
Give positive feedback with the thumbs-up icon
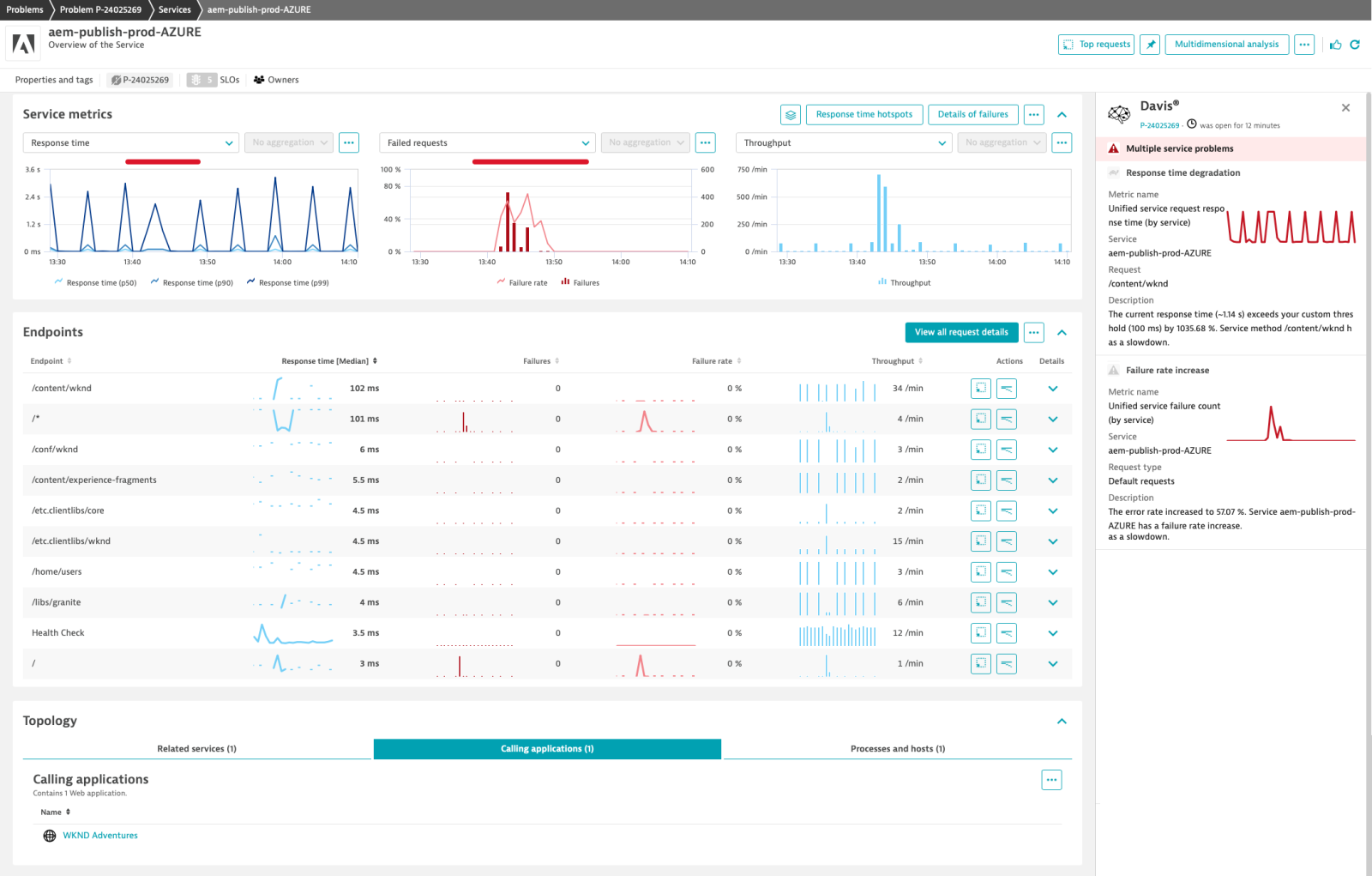[1335, 44]
